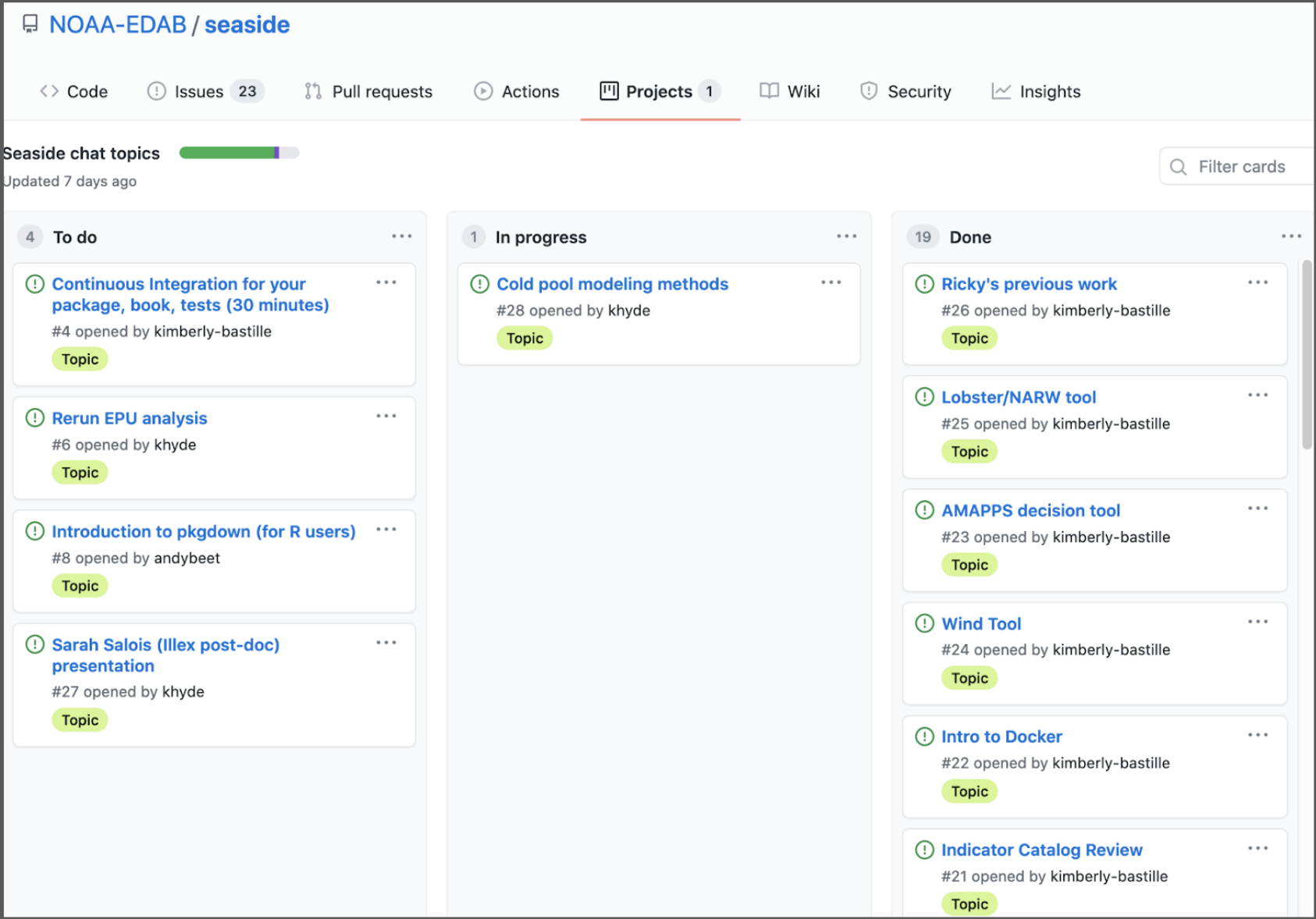The image size is (1316, 919).
Task: Open card menu for Cold pool modeling methods
Action: click(x=831, y=282)
